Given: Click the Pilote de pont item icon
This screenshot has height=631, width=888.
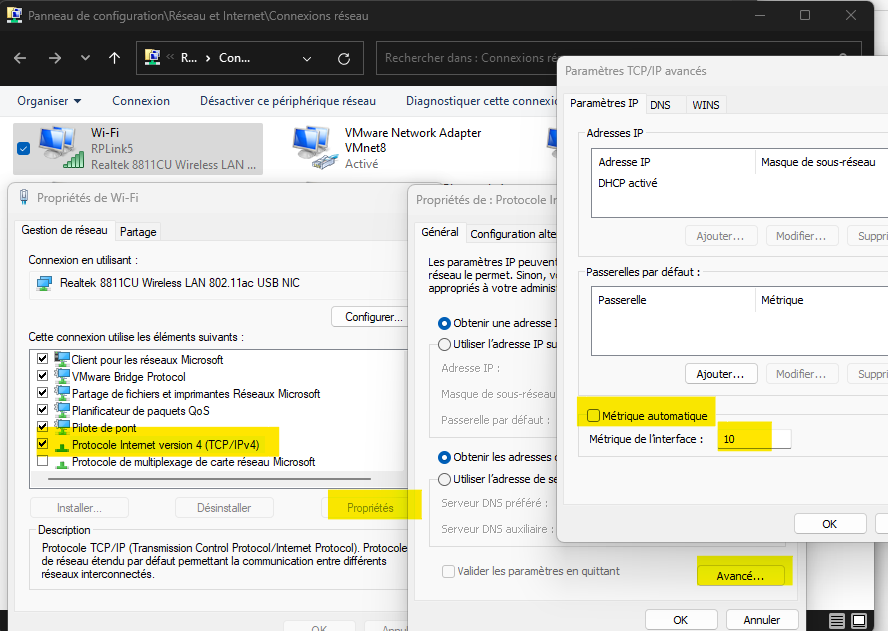Looking at the screenshot, I should 62,427.
